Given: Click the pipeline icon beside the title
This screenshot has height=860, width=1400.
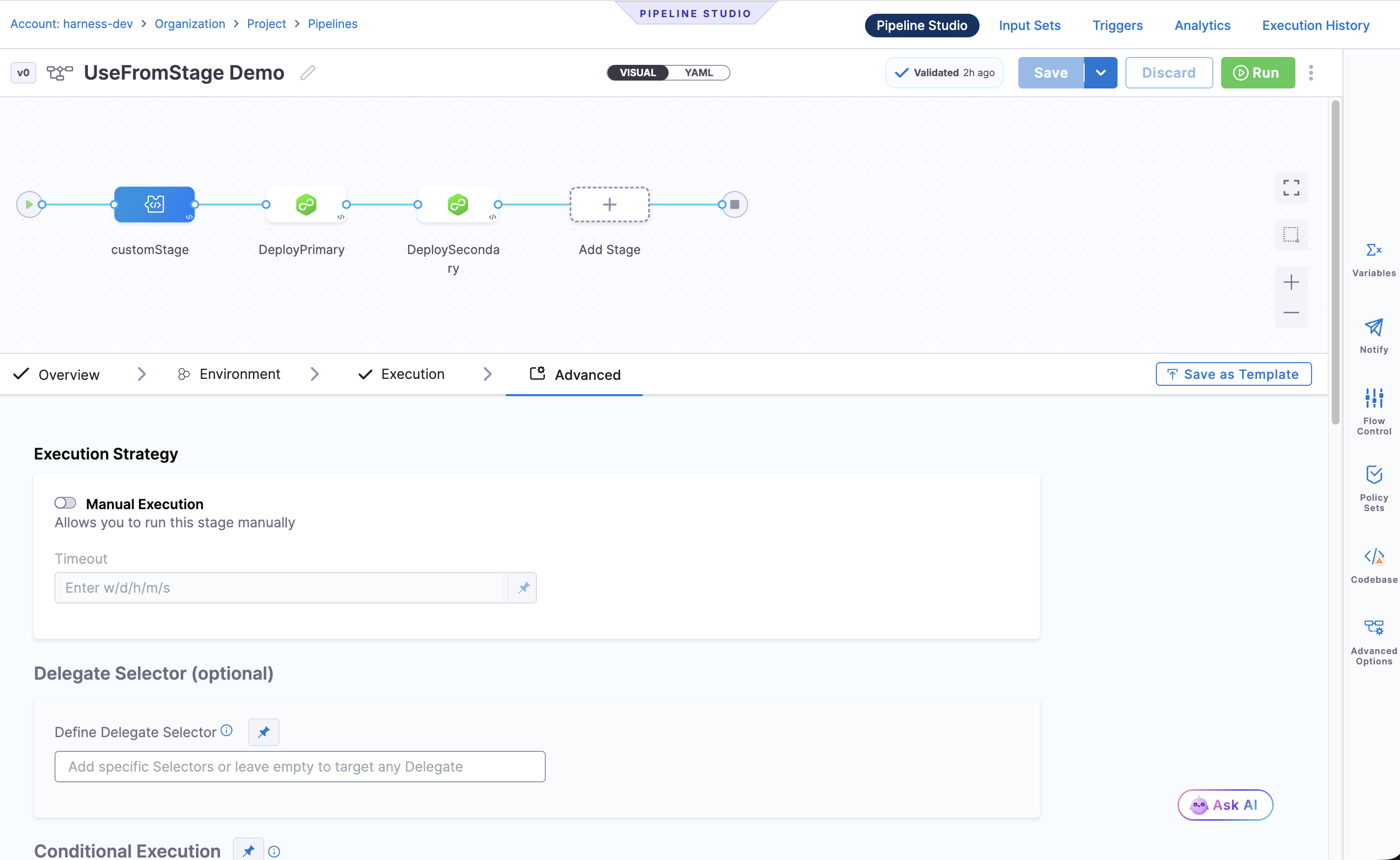Looking at the screenshot, I should pyautogui.click(x=59, y=73).
